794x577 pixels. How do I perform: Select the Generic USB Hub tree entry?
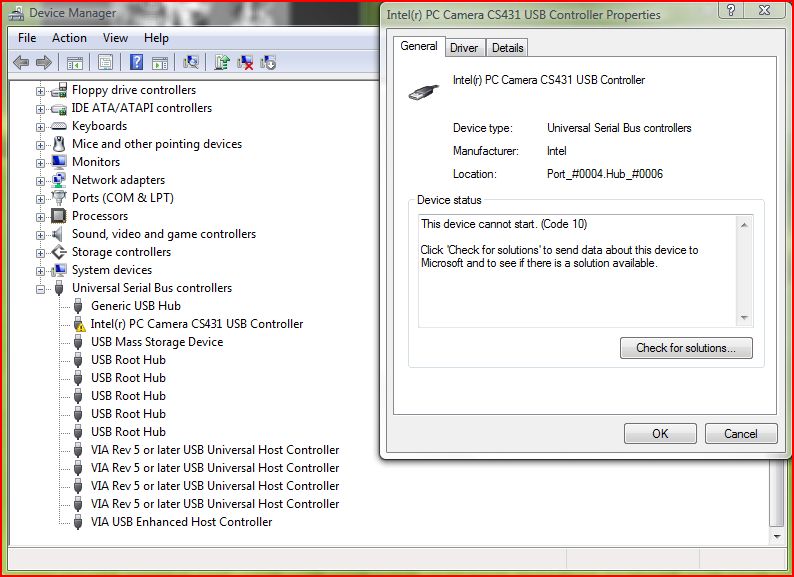(136, 306)
